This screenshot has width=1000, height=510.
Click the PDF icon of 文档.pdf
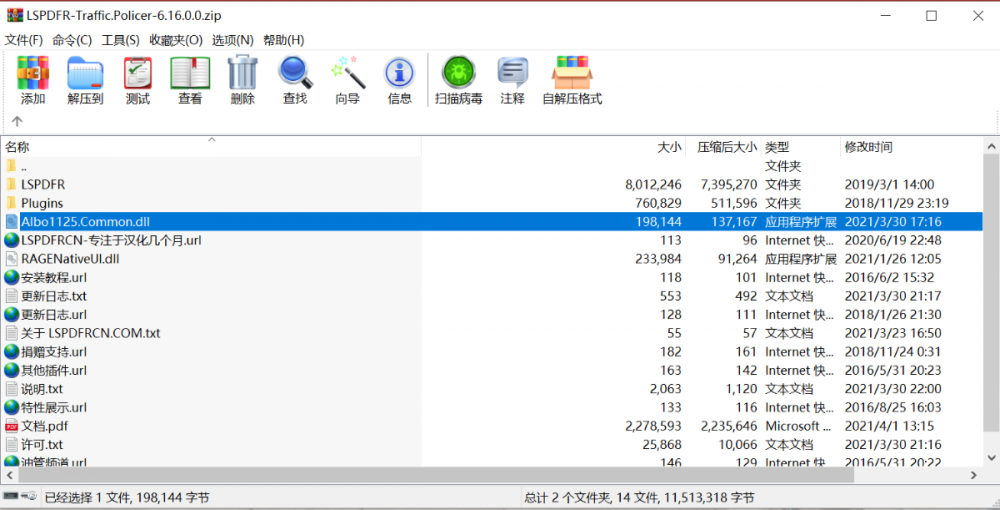[x=11, y=426]
